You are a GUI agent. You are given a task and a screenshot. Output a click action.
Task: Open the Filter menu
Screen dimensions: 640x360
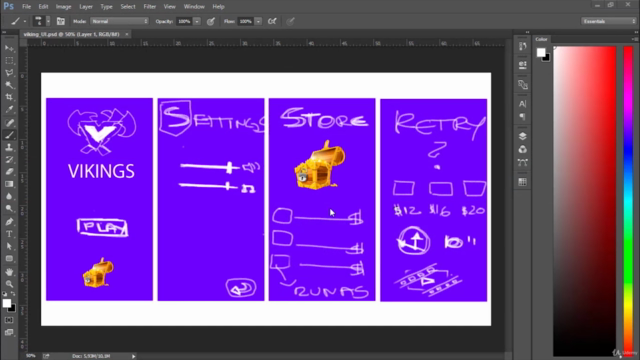tap(150, 7)
